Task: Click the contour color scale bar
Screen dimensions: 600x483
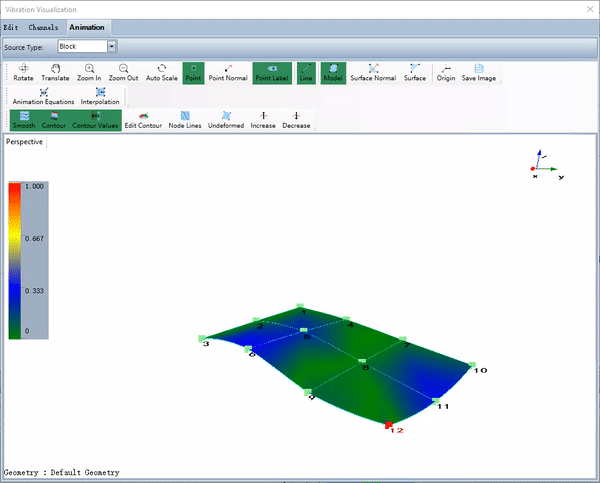Action: tap(15, 261)
